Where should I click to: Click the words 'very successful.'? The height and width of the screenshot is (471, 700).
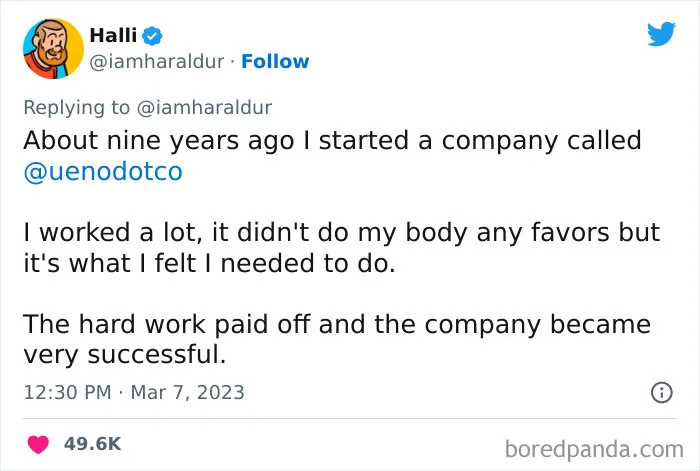pyautogui.click(x=125, y=355)
